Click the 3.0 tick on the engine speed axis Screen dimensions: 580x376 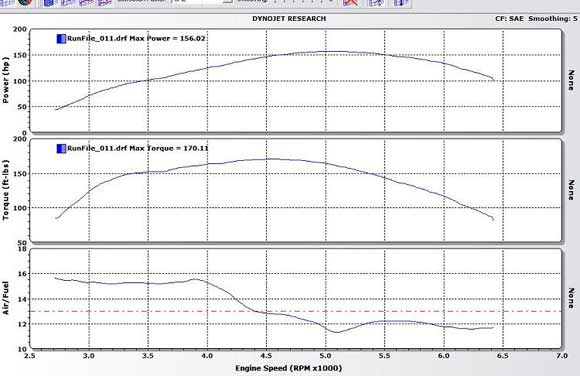pyautogui.click(x=89, y=356)
